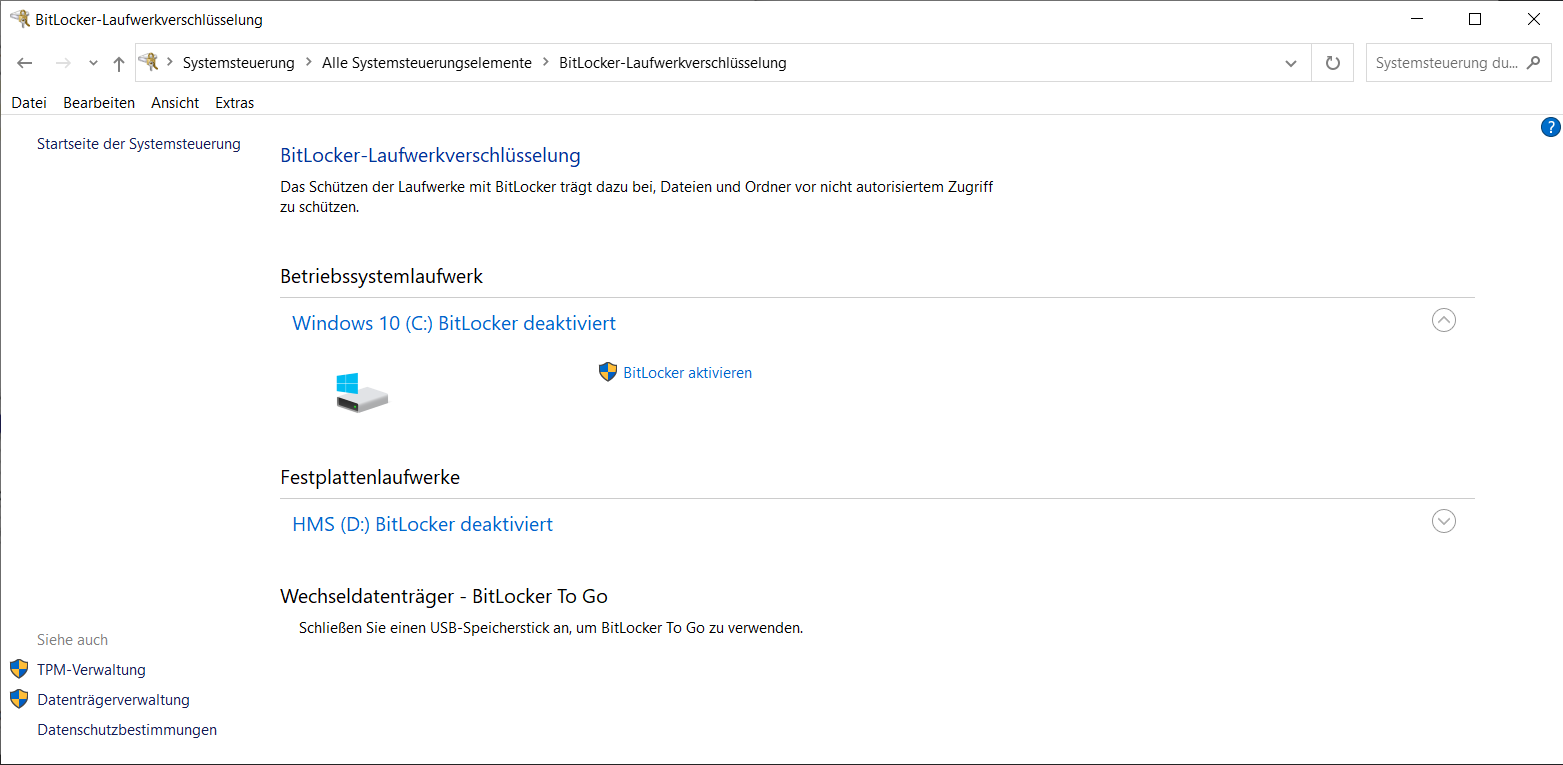Screen dimensions: 1563x765
Task: Expand the HMS (D:) drive section
Action: [x=1444, y=521]
